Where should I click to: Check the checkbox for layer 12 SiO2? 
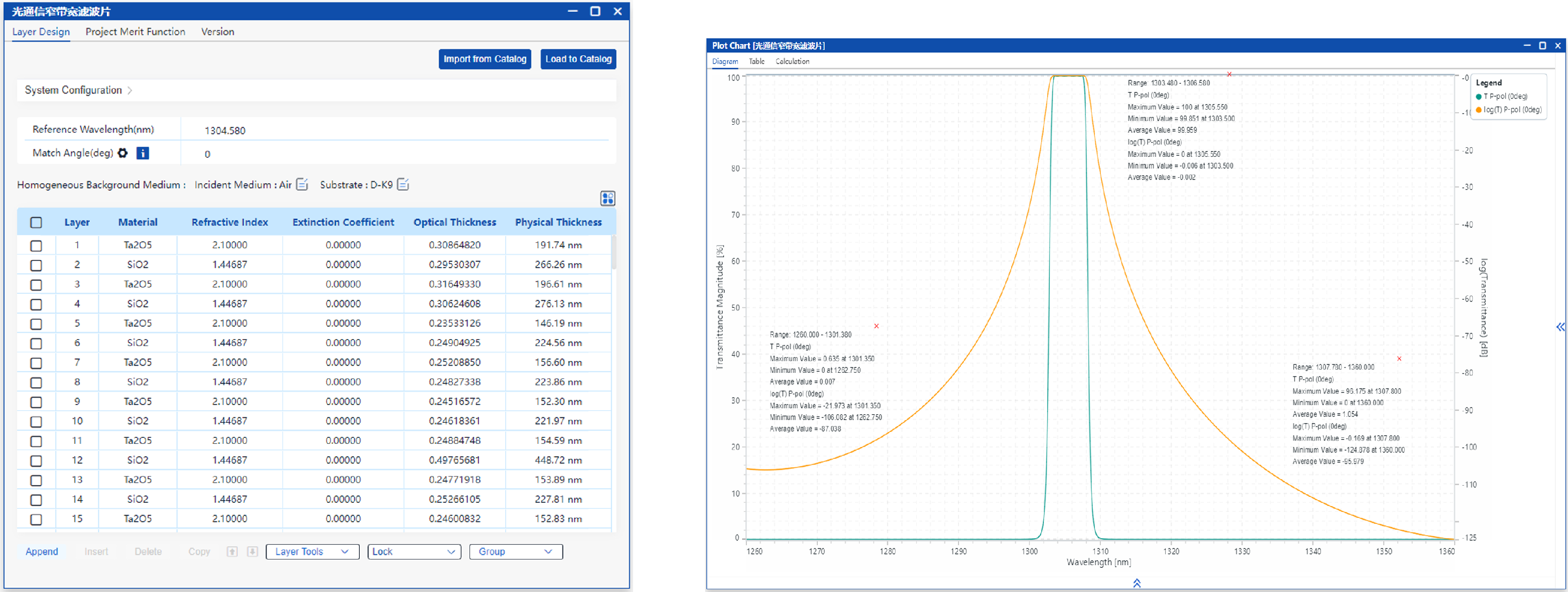[37, 460]
